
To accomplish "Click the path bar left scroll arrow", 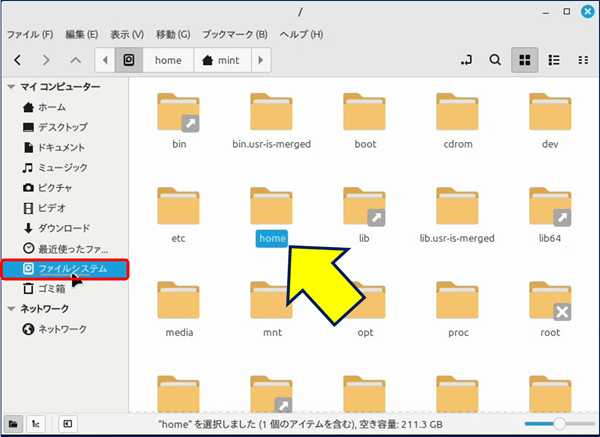I will click(105, 60).
